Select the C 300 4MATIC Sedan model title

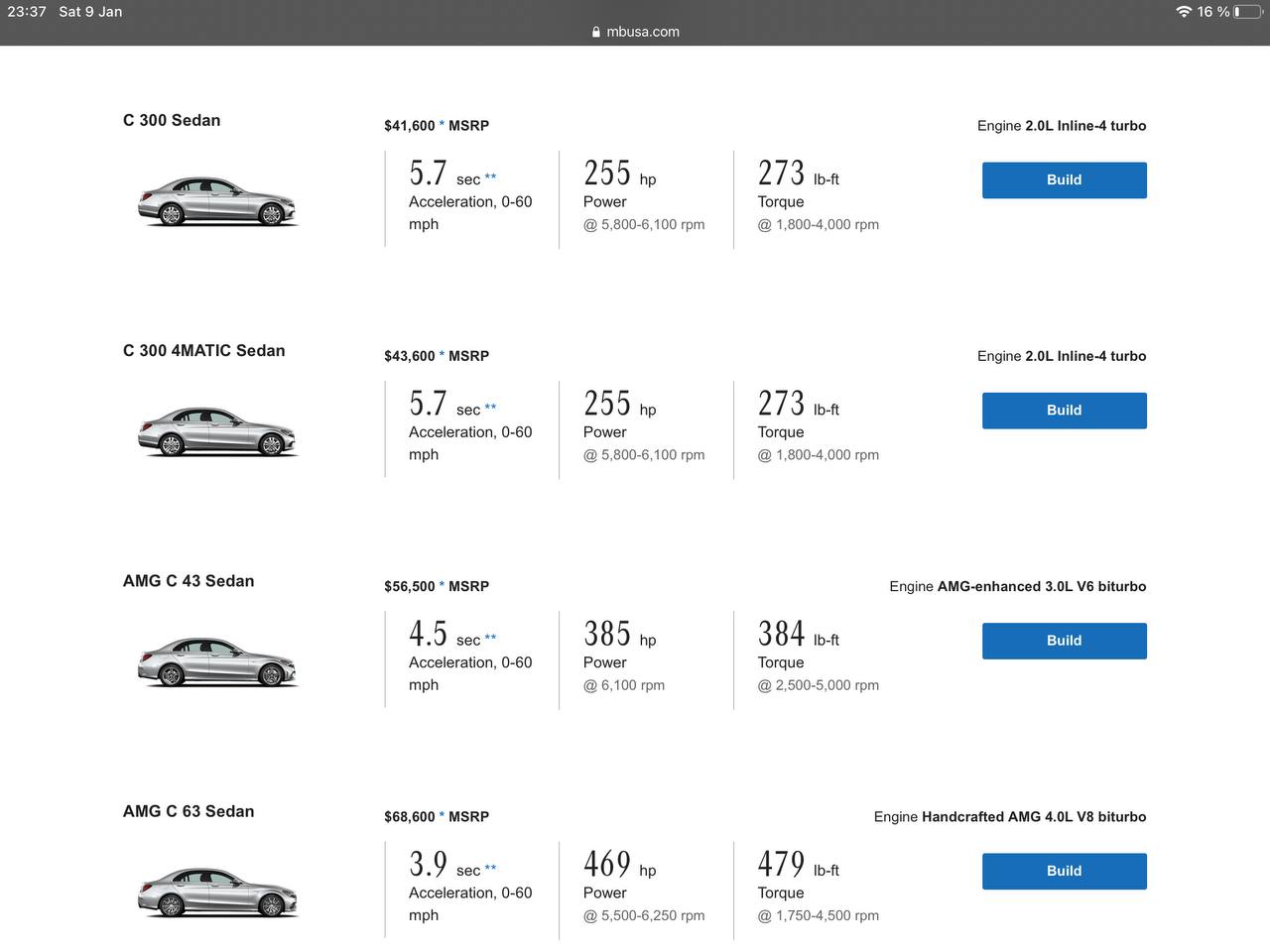coord(203,350)
